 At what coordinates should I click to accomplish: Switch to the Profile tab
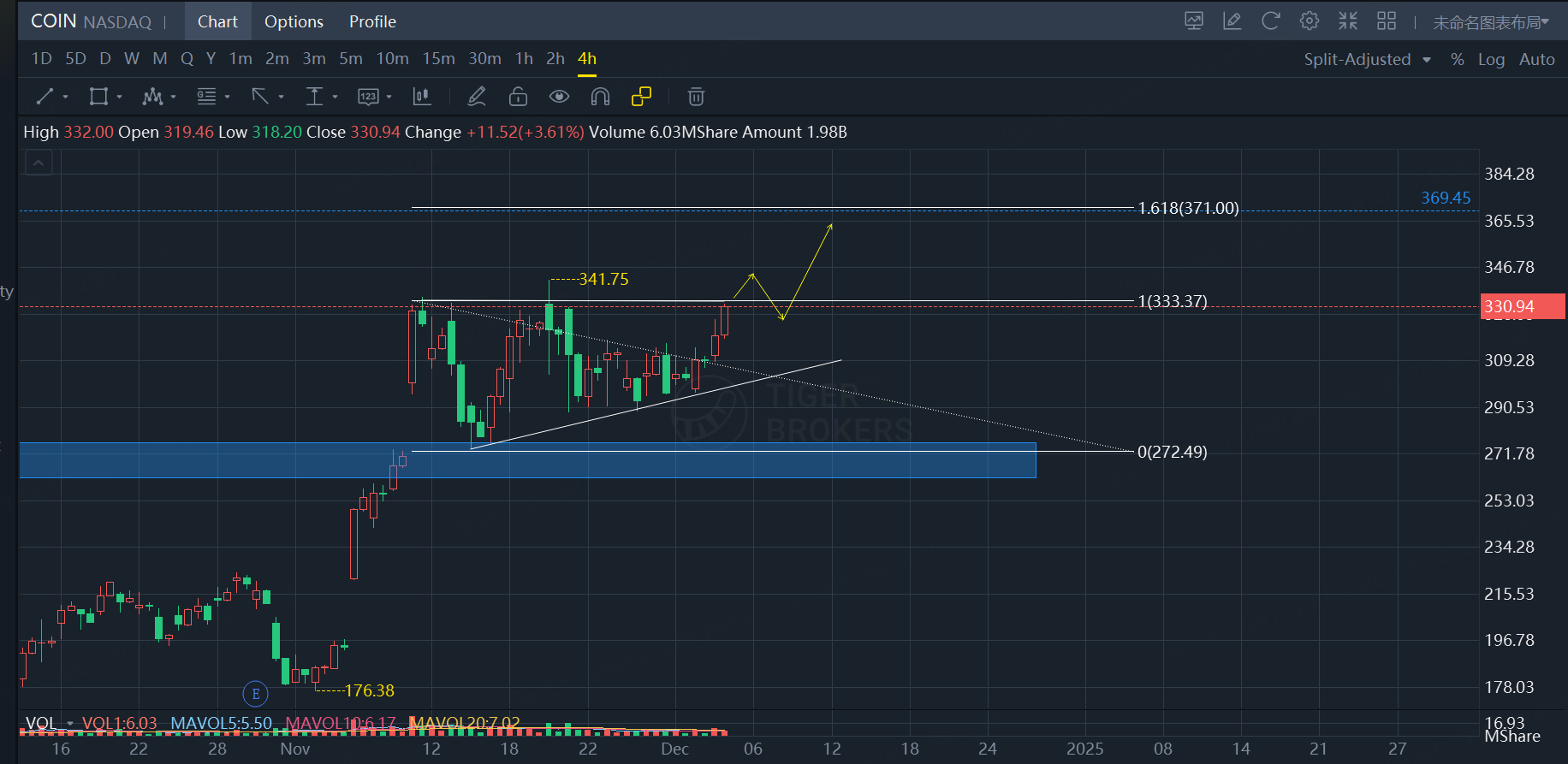click(x=372, y=21)
